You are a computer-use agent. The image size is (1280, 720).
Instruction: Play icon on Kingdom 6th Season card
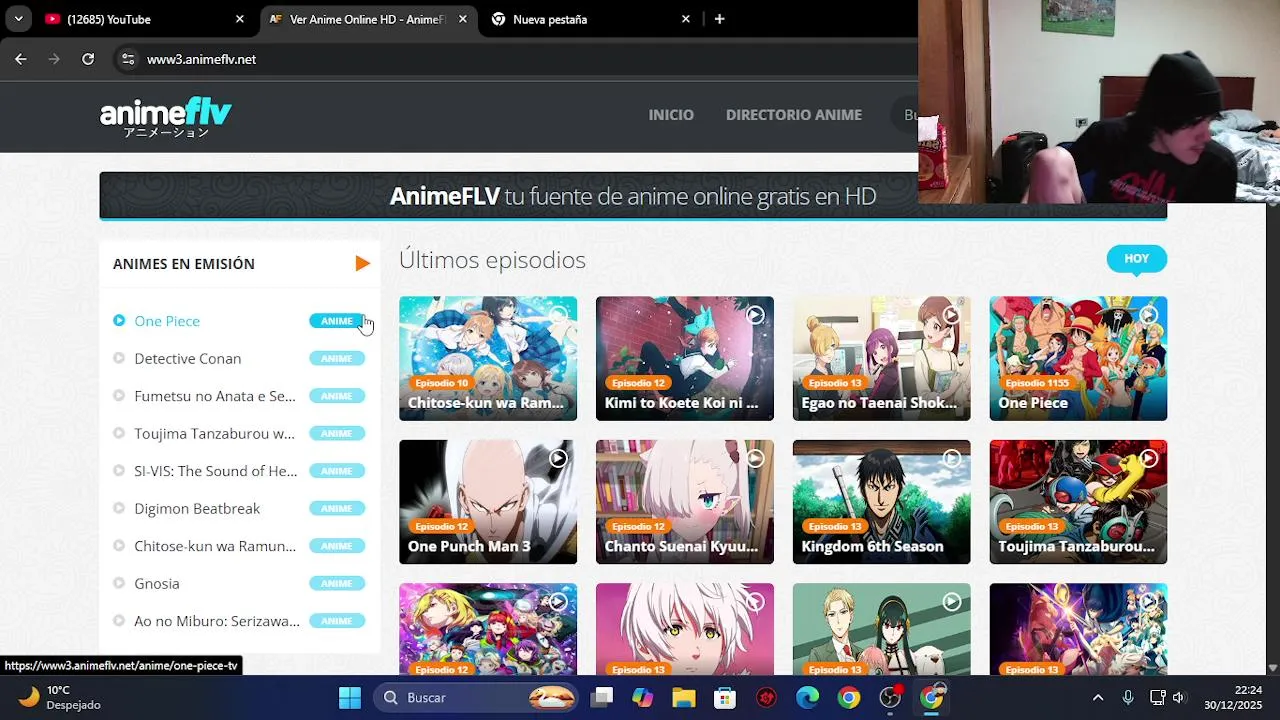[951, 458]
